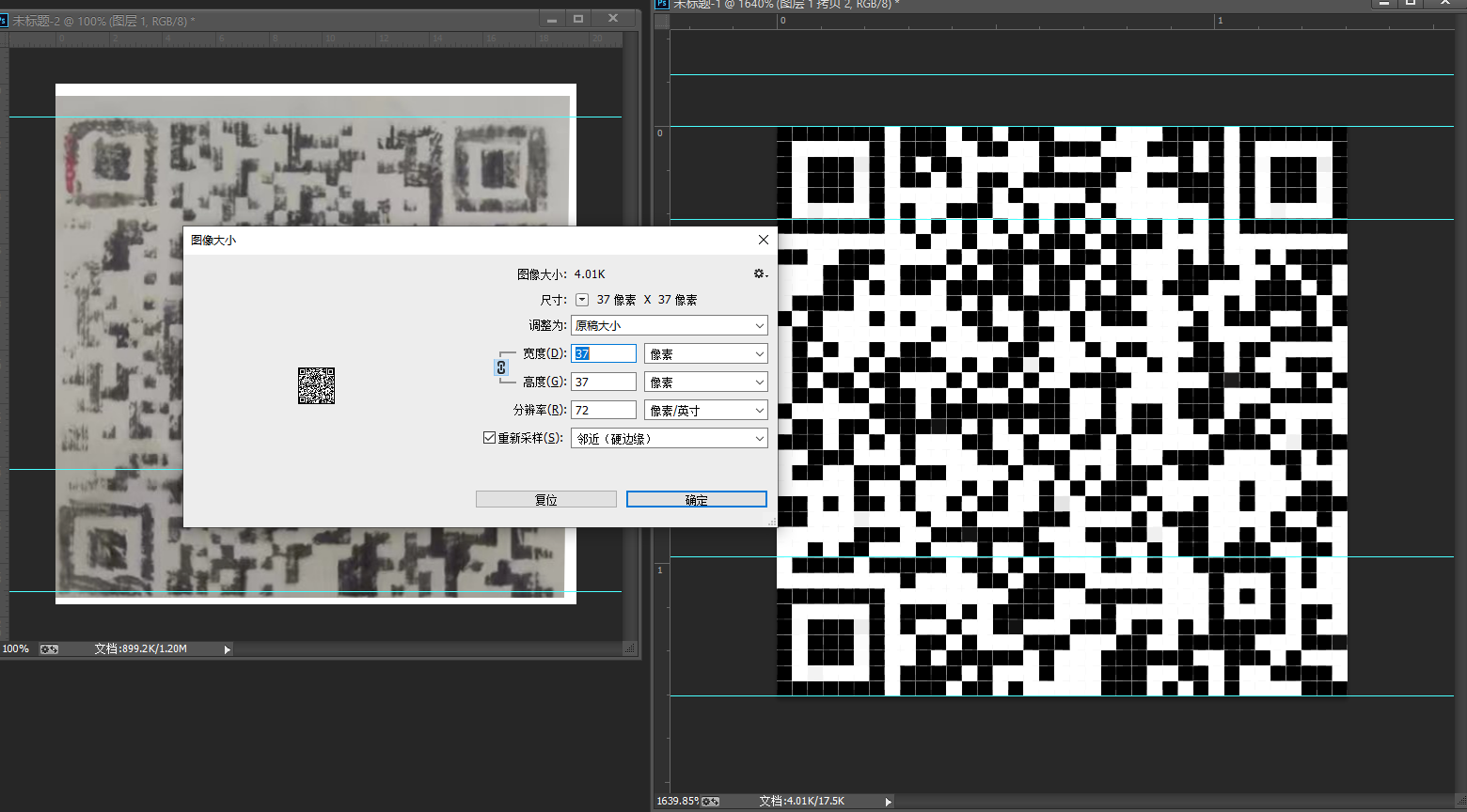Click the 宽度 width input field

(604, 353)
